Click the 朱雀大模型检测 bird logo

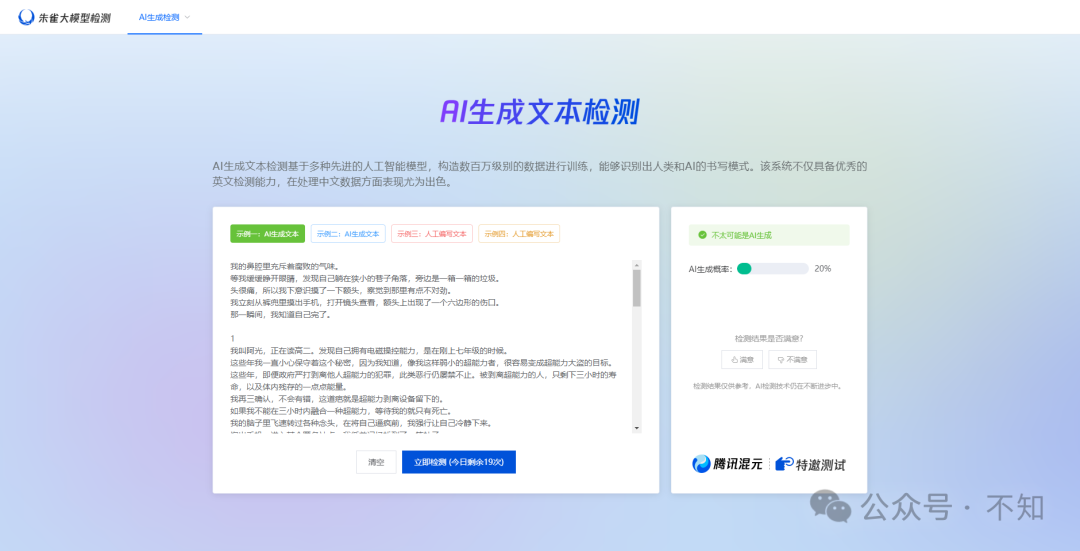pyautogui.click(x=27, y=17)
